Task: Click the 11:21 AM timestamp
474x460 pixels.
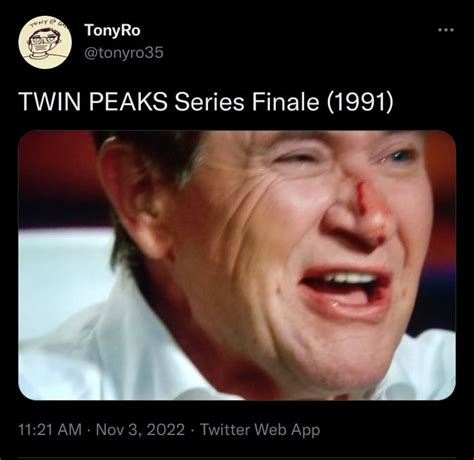Action: [50, 429]
